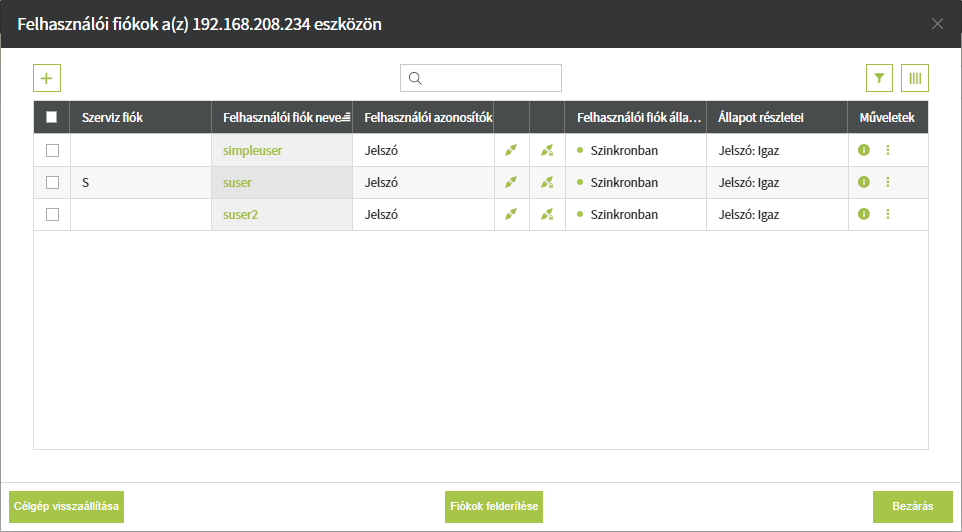The image size is (962, 532).
Task: Select the suser row checkbox
Action: coord(52,182)
